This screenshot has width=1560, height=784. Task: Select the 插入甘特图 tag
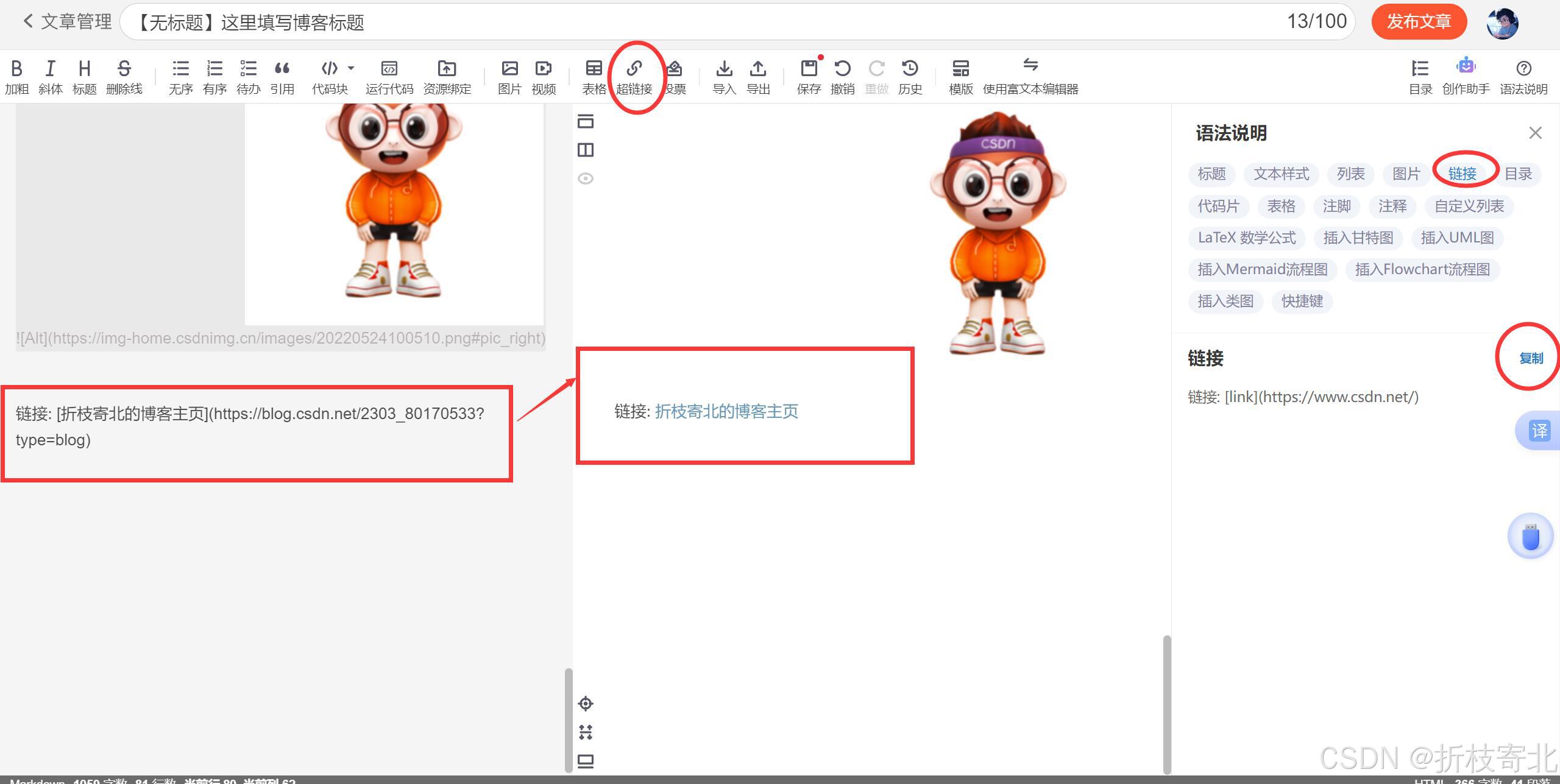(1358, 238)
